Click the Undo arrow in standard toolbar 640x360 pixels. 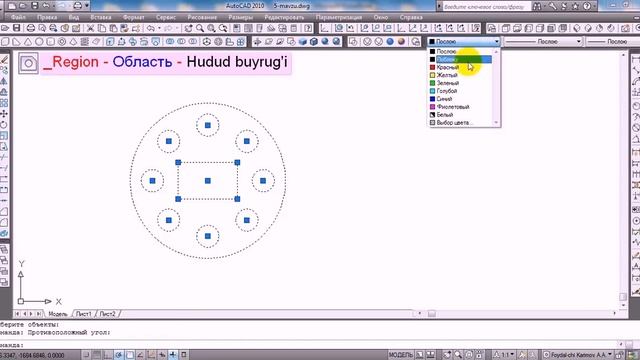tap(151, 28)
